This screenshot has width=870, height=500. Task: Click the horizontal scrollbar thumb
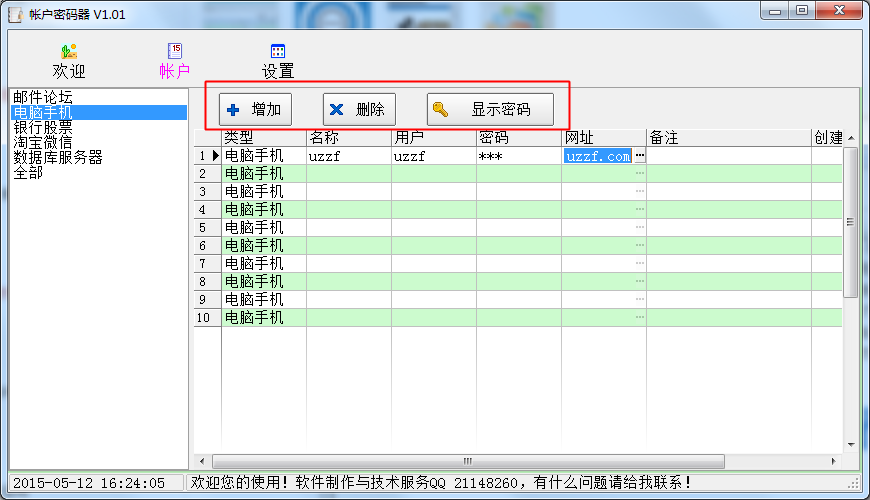point(468,461)
